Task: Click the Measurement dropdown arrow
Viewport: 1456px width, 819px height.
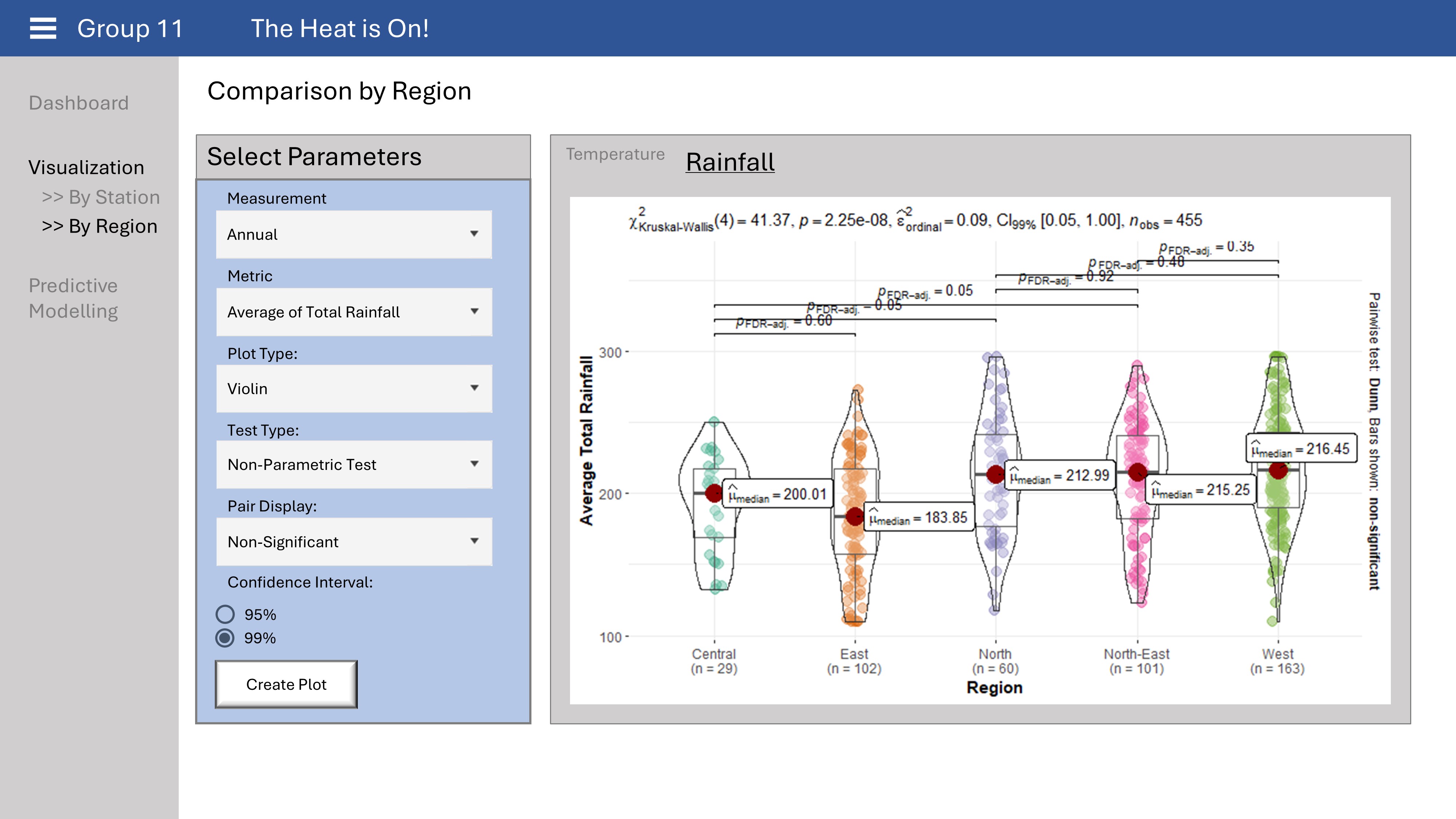Action: coord(474,234)
